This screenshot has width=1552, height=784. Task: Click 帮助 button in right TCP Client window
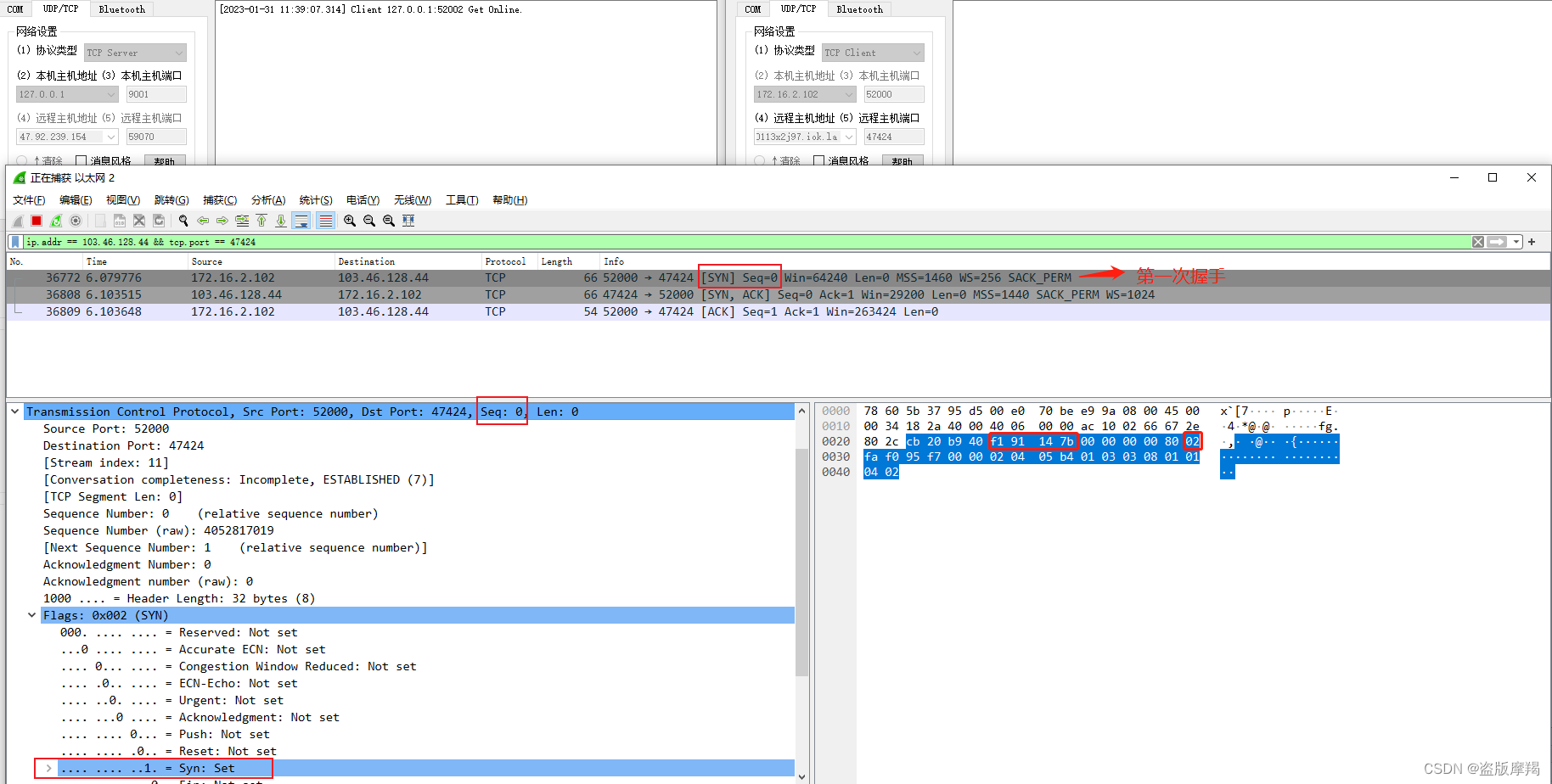pos(903,160)
